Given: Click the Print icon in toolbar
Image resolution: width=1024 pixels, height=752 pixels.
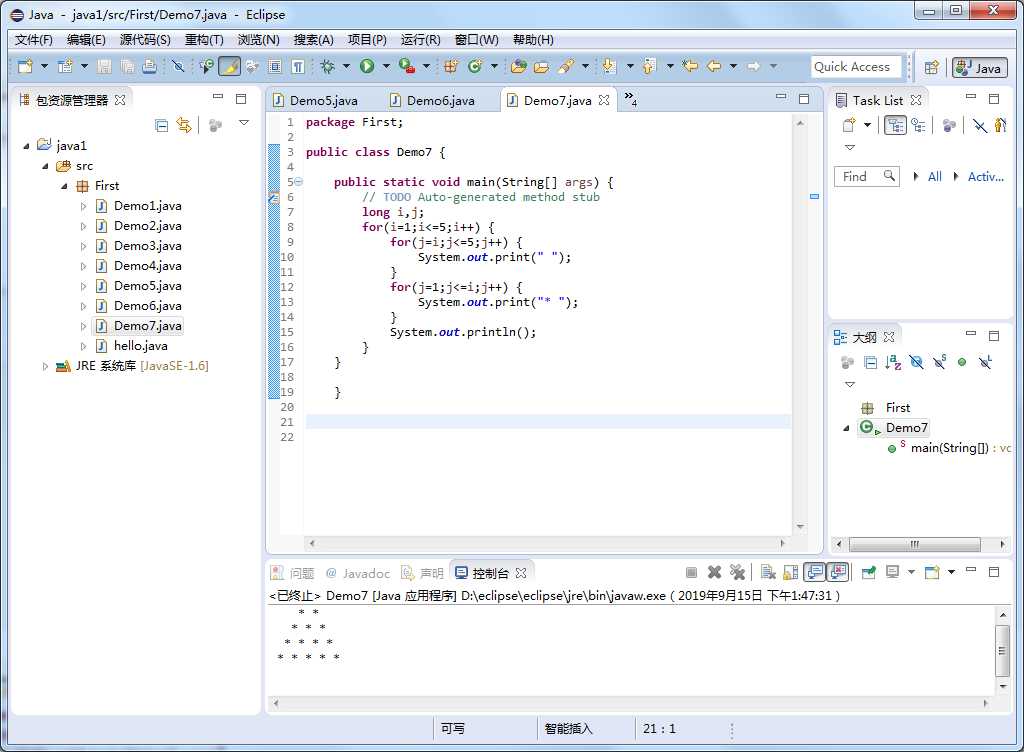Looking at the screenshot, I should [150, 66].
